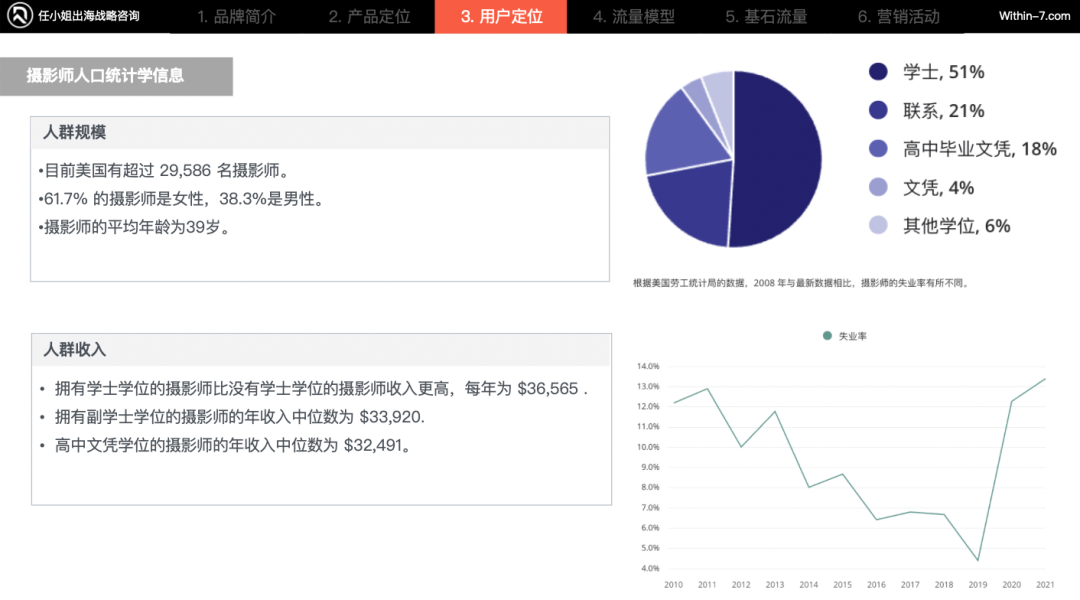
Task: Open the 2. 产品定位 tab
Action: (371, 17)
